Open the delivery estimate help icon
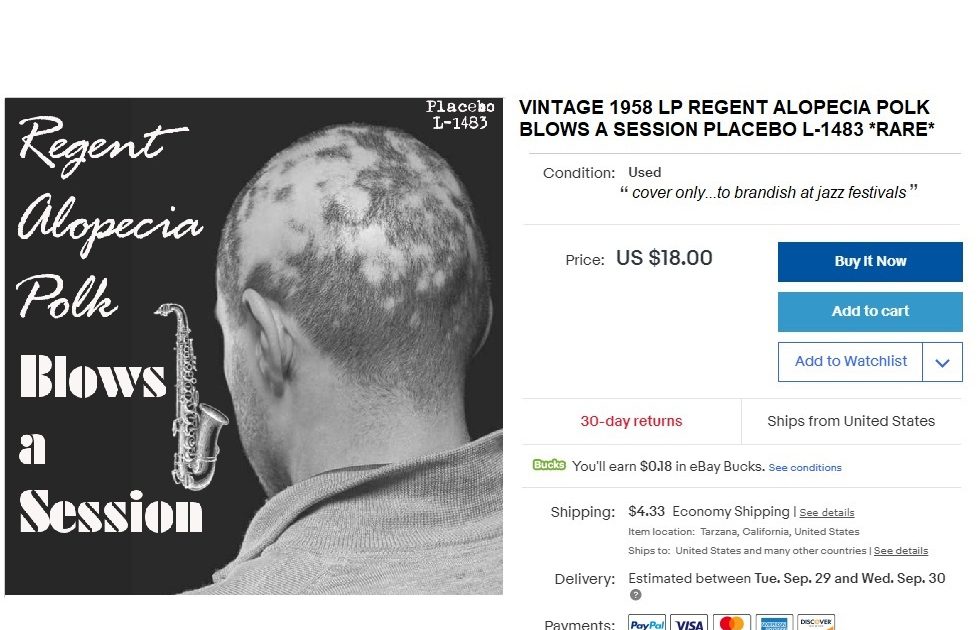Screen dimensions: 978x630 (x=636, y=594)
